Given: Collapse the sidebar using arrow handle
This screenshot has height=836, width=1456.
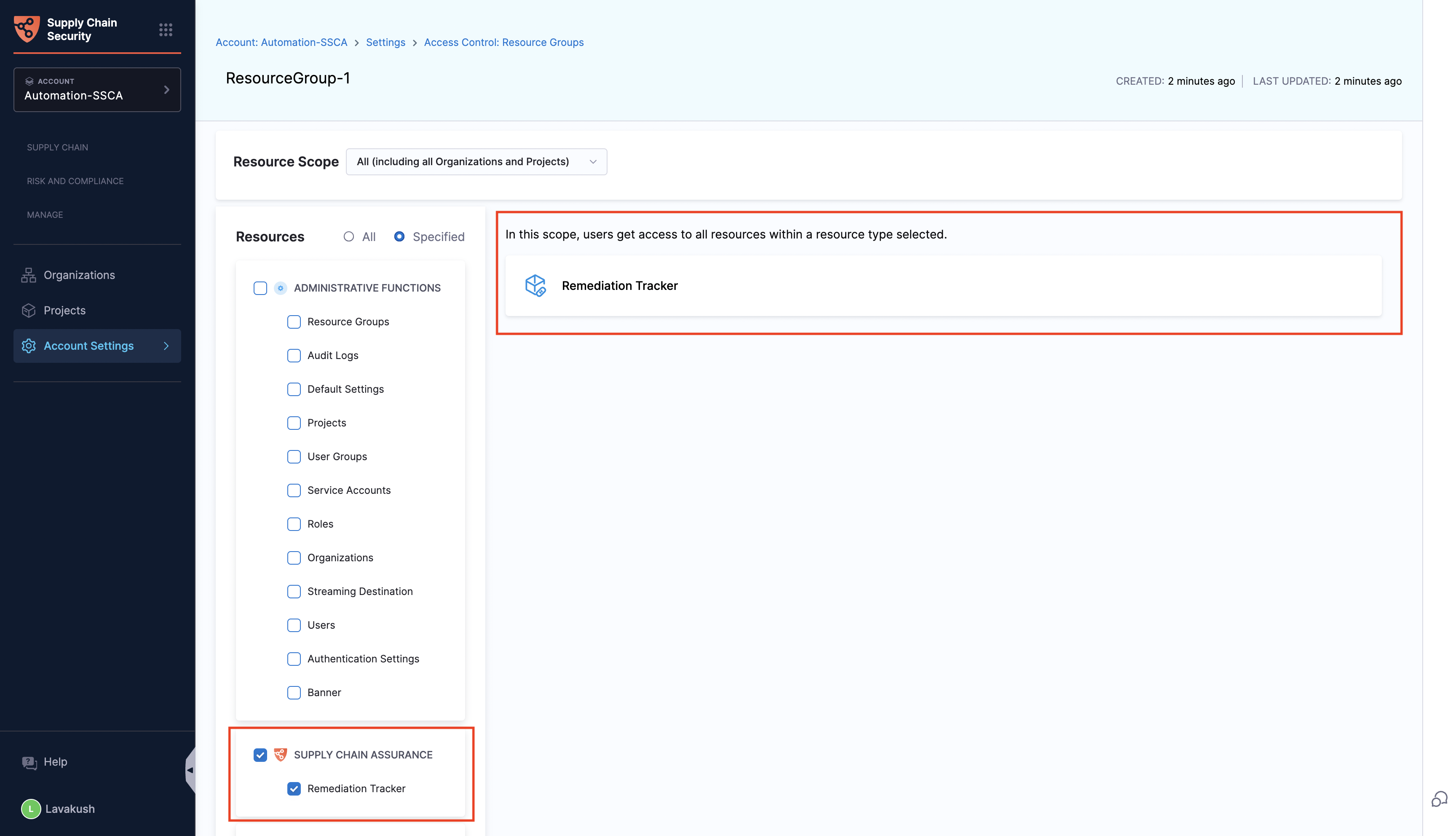Looking at the screenshot, I should pos(190,770).
